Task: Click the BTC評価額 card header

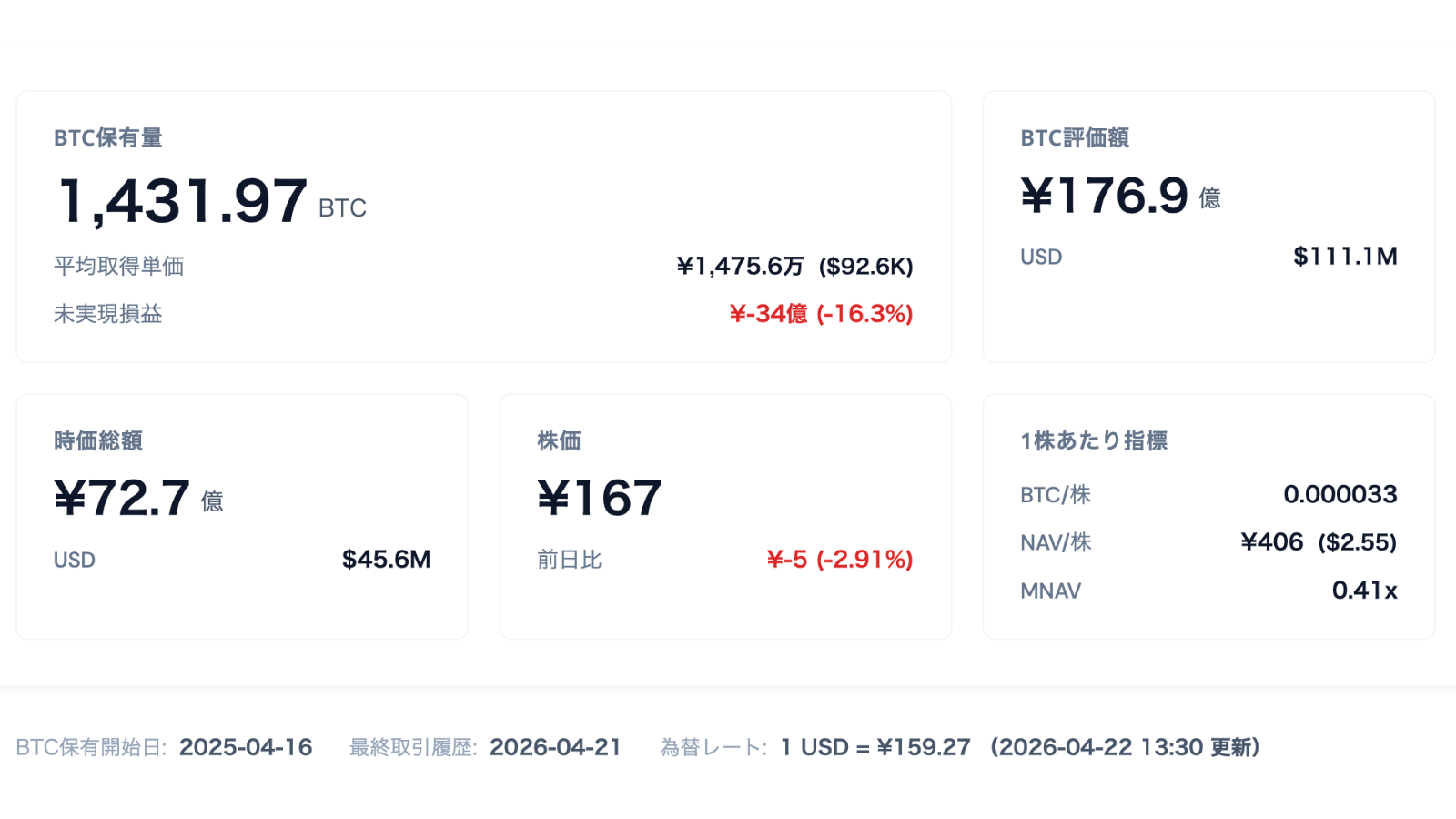Action: (1076, 138)
